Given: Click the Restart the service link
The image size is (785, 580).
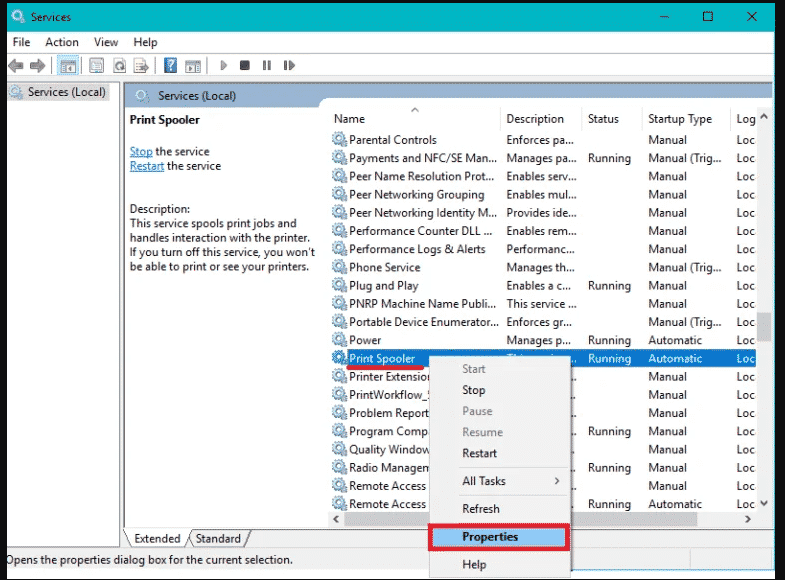Looking at the screenshot, I should coord(147,166).
